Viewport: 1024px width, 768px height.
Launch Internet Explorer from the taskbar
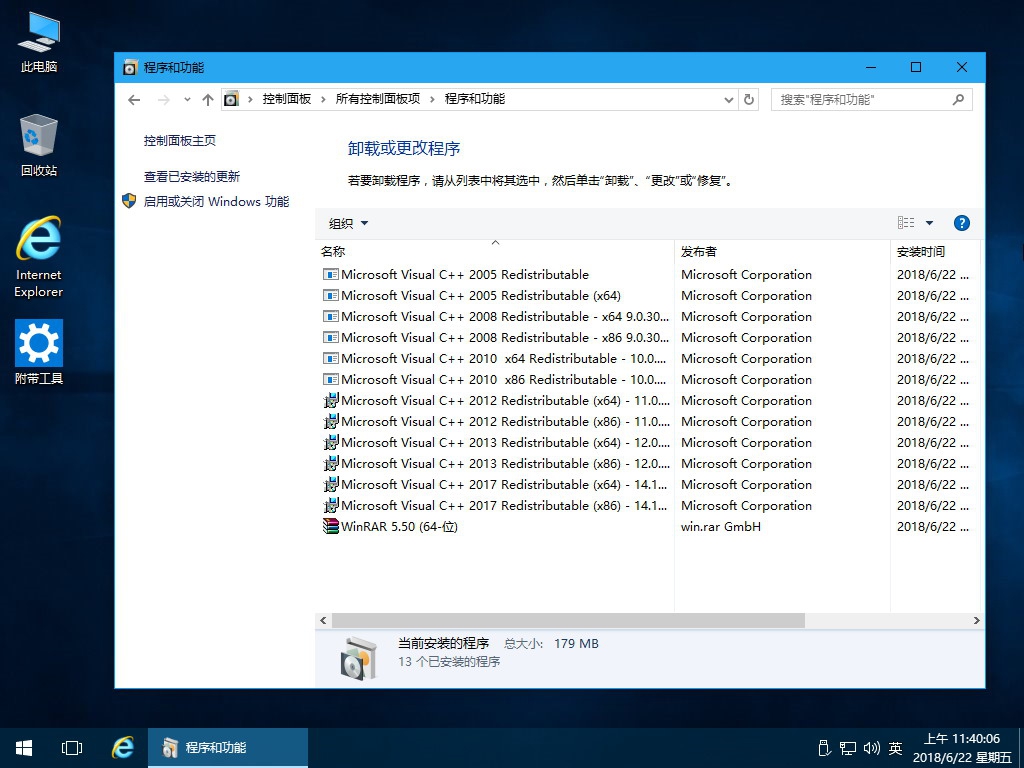pyautogui.click(x=122, y=748)
